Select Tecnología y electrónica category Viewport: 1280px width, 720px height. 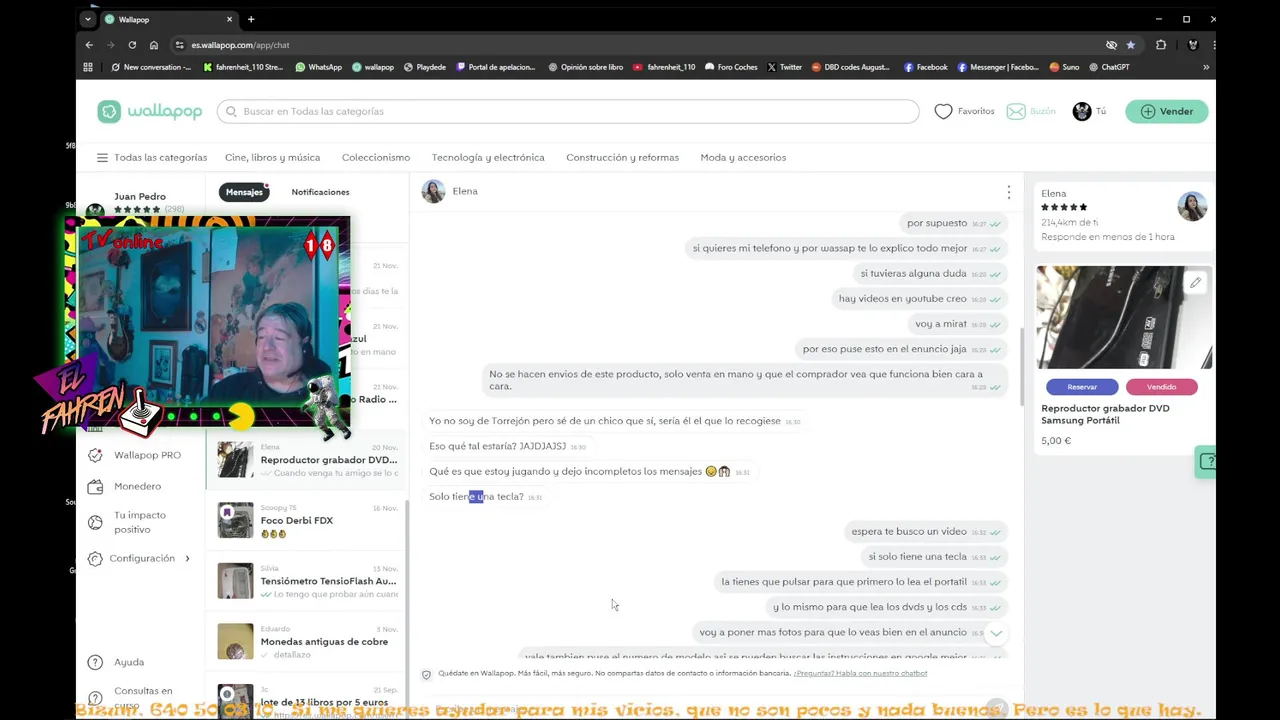(x=488, y=157)
